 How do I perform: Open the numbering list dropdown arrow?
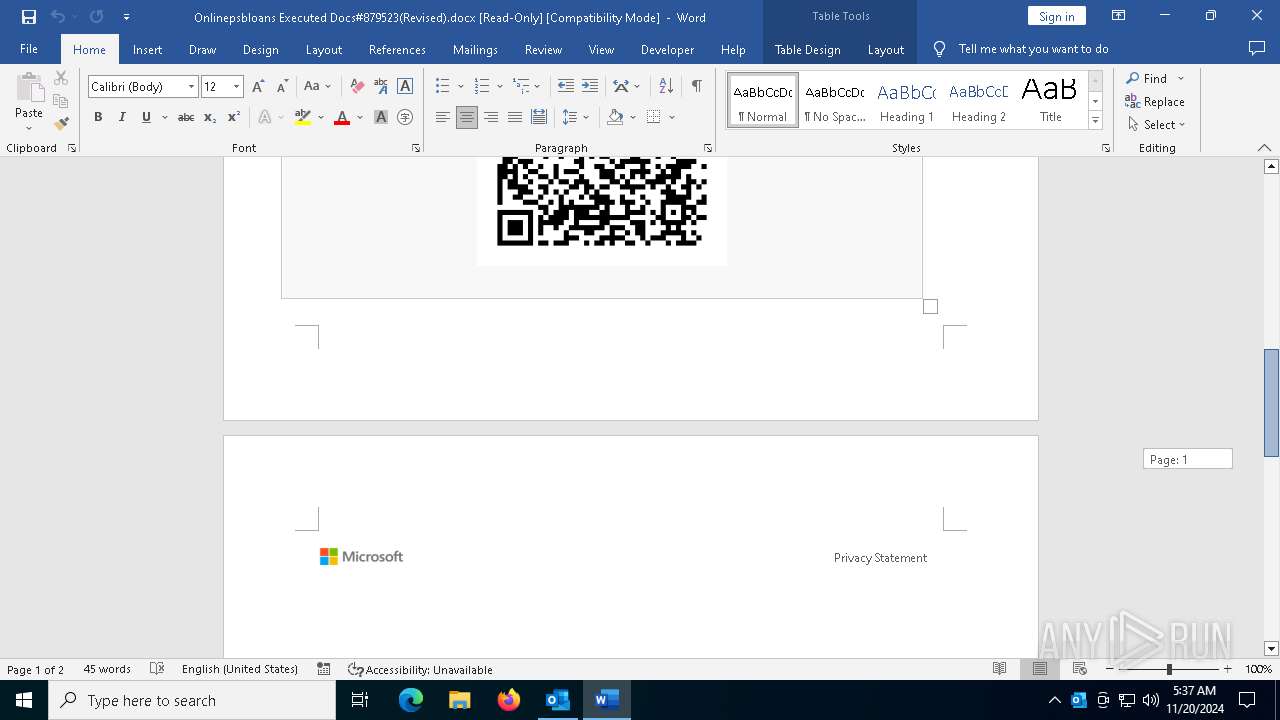499,87
